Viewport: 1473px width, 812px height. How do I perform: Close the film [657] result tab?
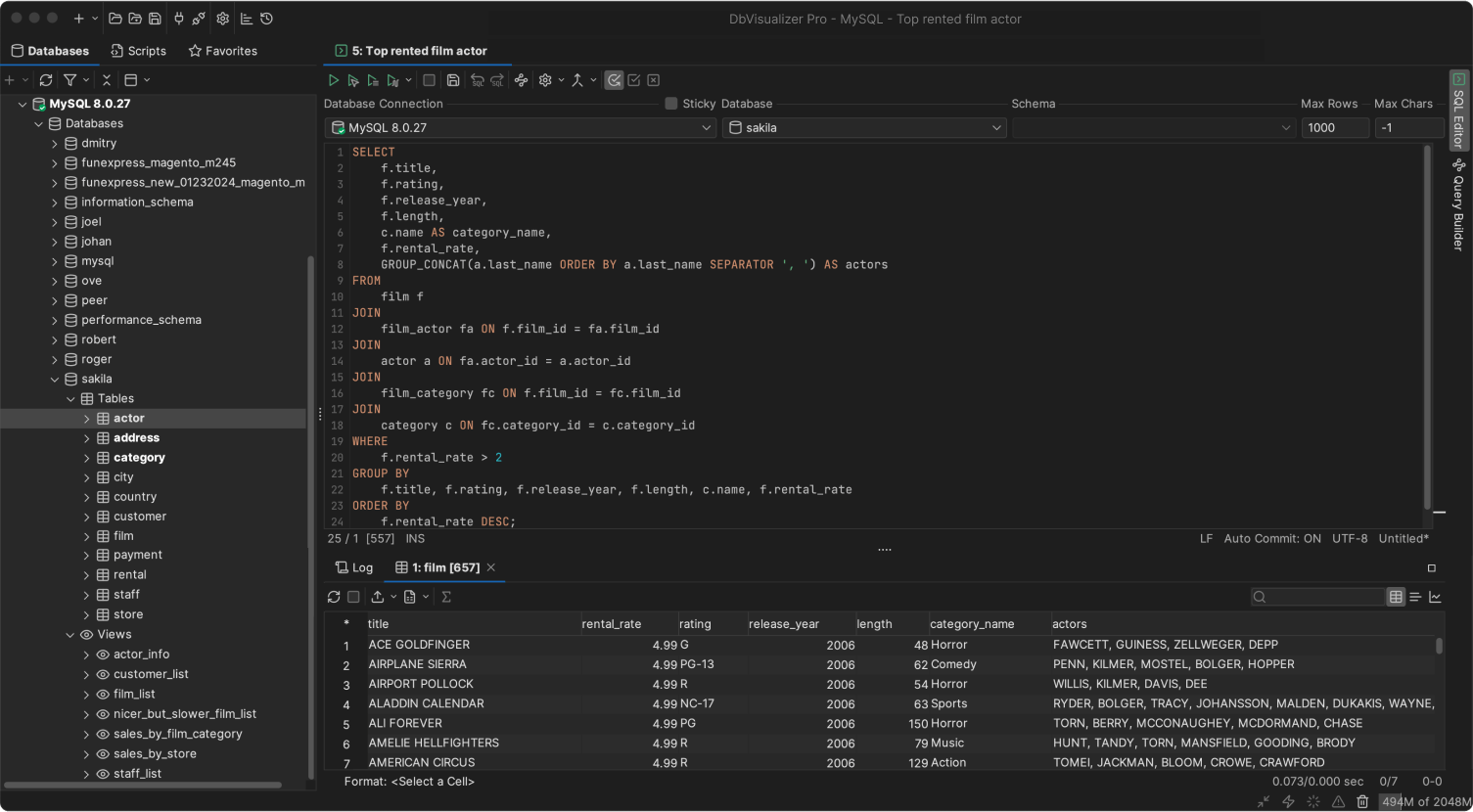491,567
